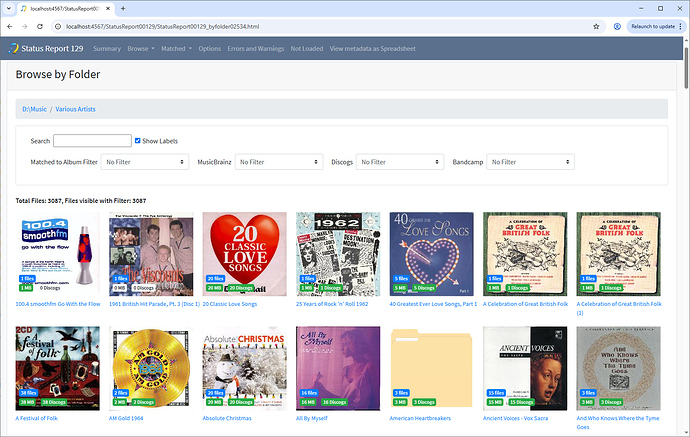Screen dimensions: 690x437
Task: Open the Discogs filter dropdown
Action: point(400,162)
